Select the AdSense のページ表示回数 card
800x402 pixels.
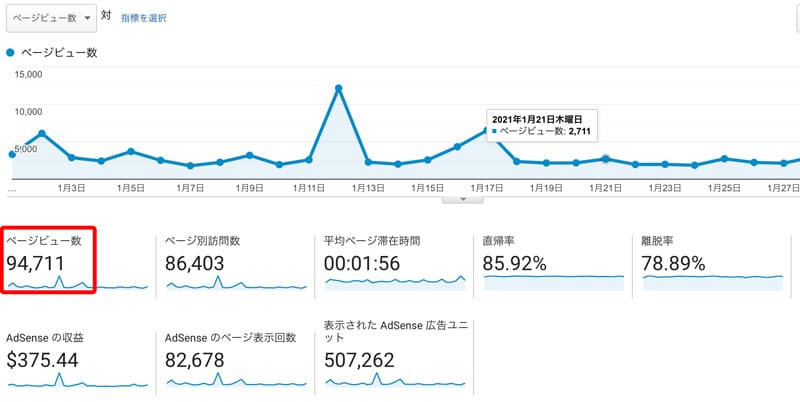pyautogui.click(x=235, y=360)
